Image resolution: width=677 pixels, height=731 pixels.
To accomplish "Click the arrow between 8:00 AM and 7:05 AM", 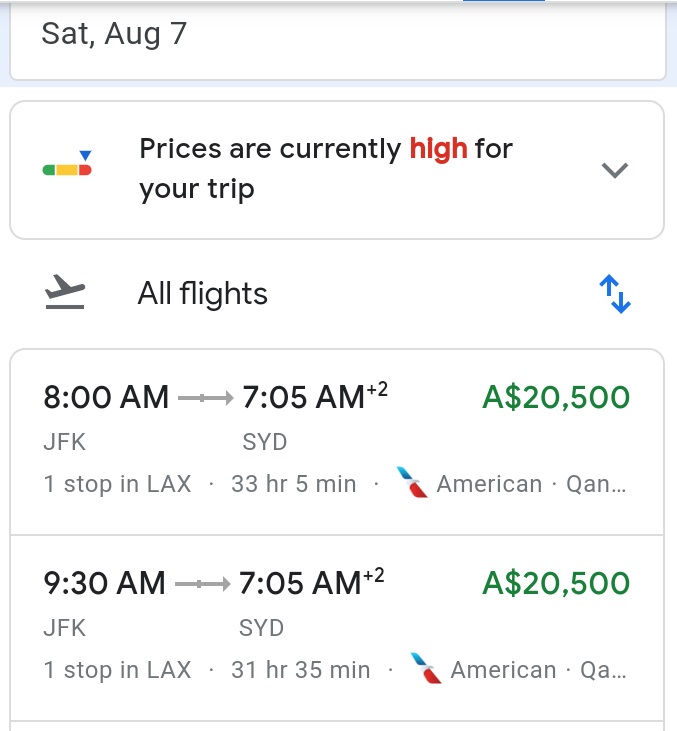I will pyautogui.click(x=205, y=398).
